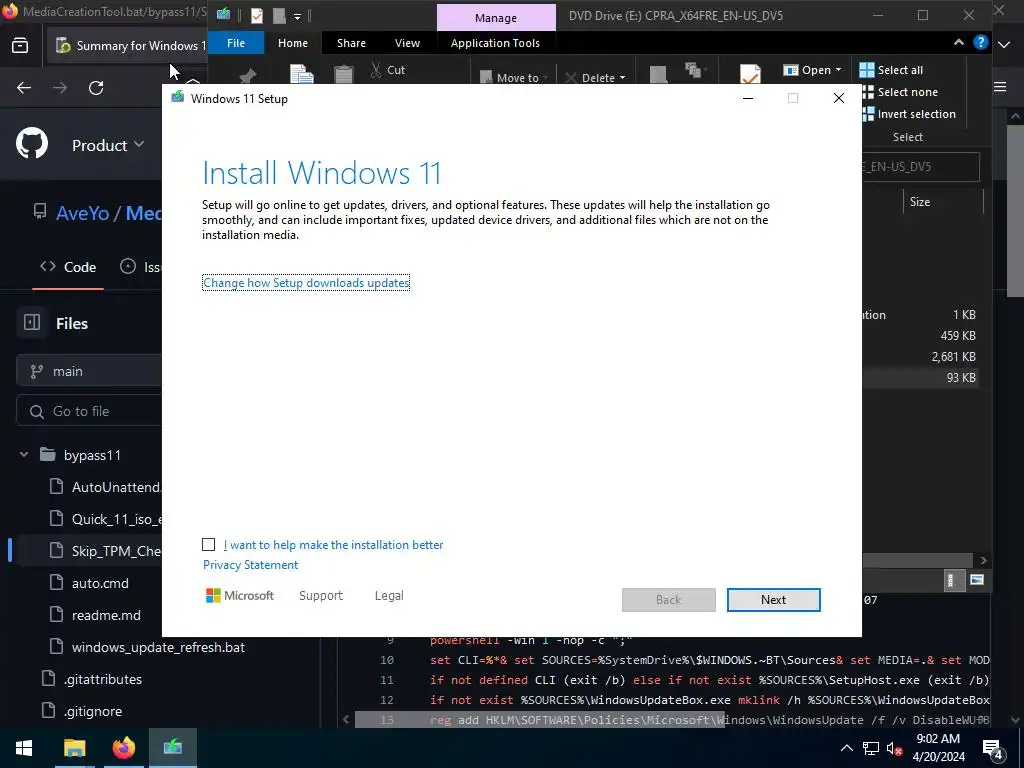The image size is (1024, 768).
Task: Switch Explorer to large icons view
Action: (x=977, y=580)
